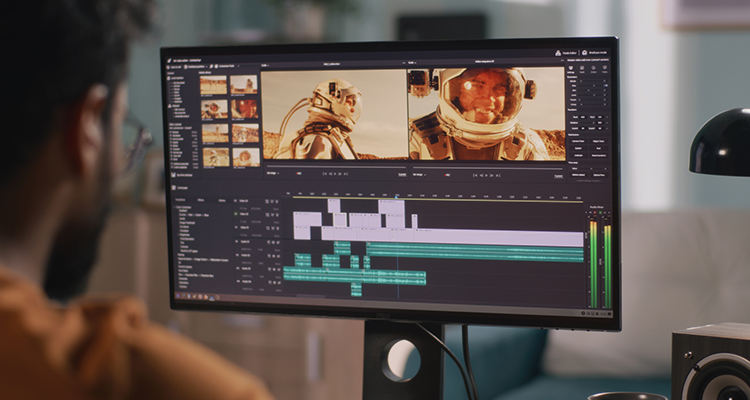This screenshot has height=400, width=750.
Task: Select the reddish face close-up thumbnail
Action: point(244,109)
